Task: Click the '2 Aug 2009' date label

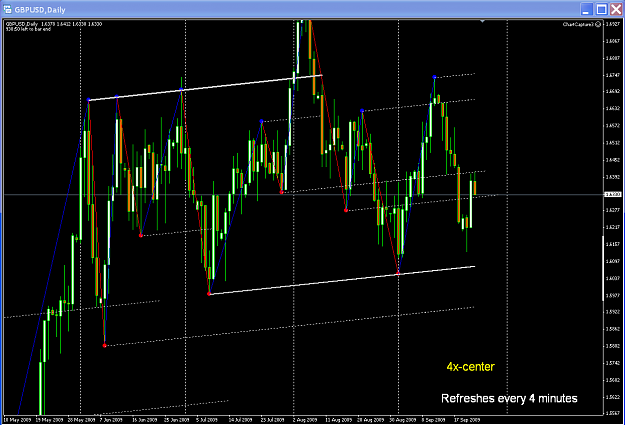Action: (x=305, y=420)
